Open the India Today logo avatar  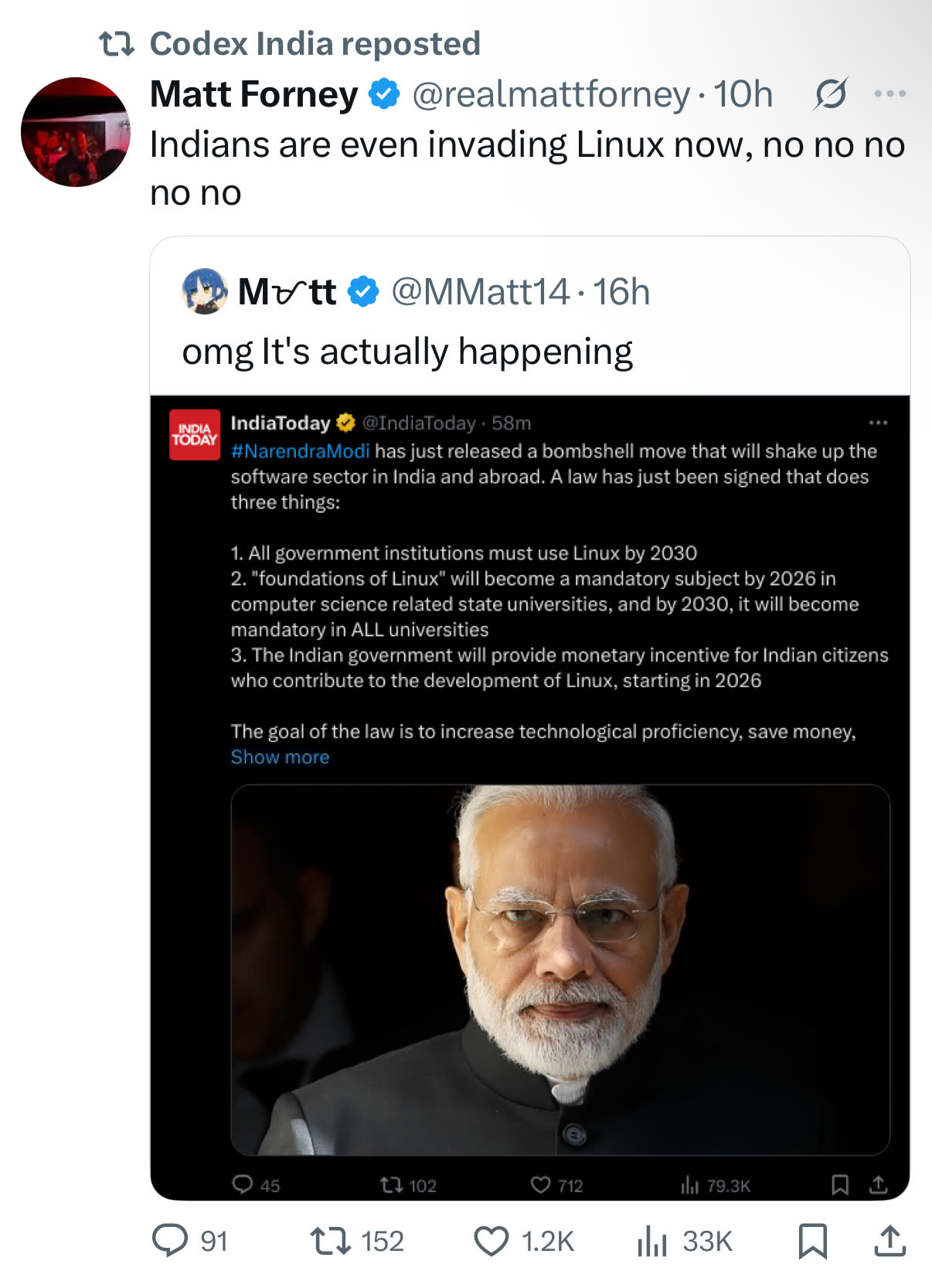[x=195, y=435]
